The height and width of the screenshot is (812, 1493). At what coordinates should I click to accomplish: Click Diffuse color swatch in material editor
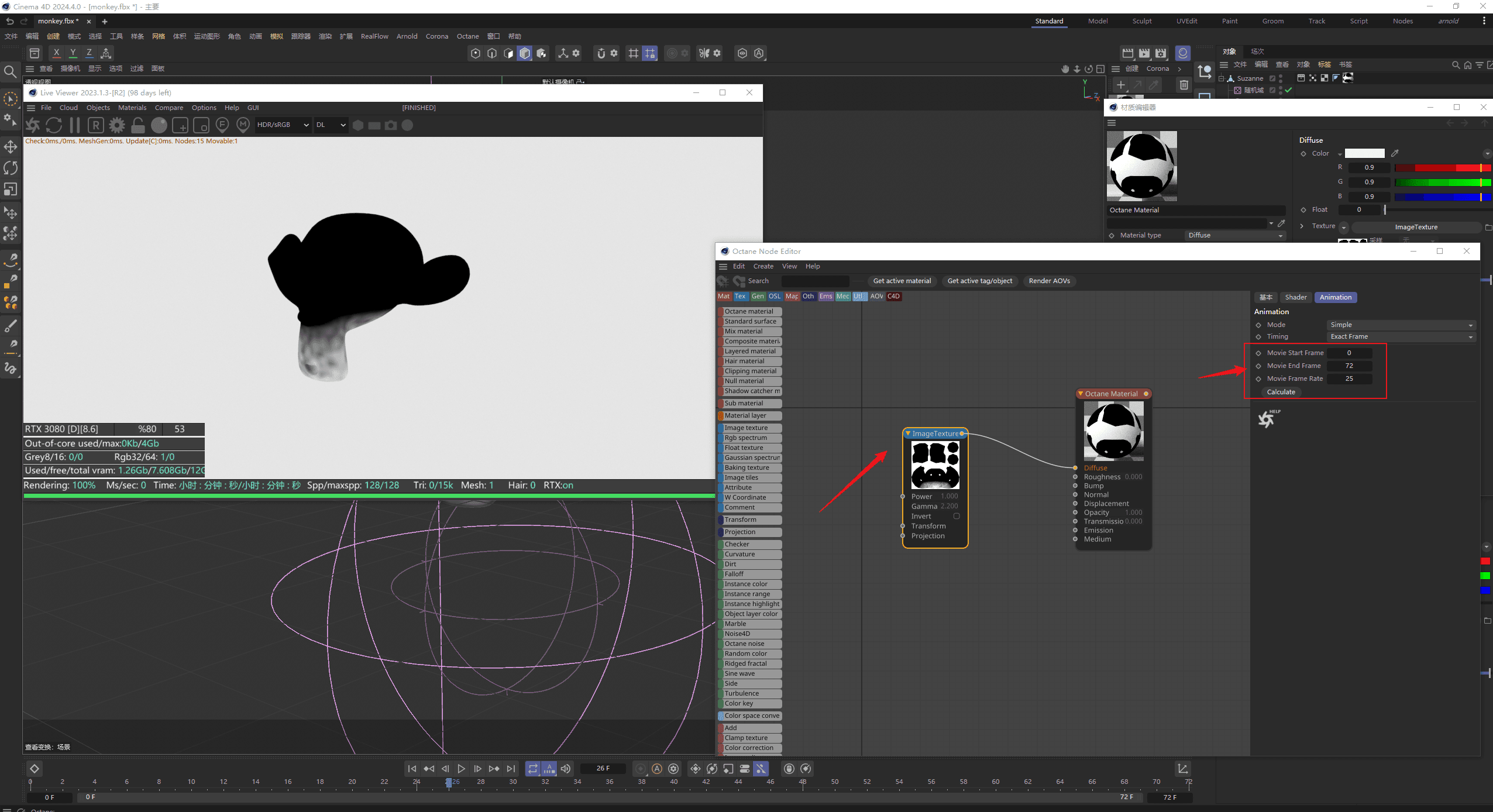1364,153
